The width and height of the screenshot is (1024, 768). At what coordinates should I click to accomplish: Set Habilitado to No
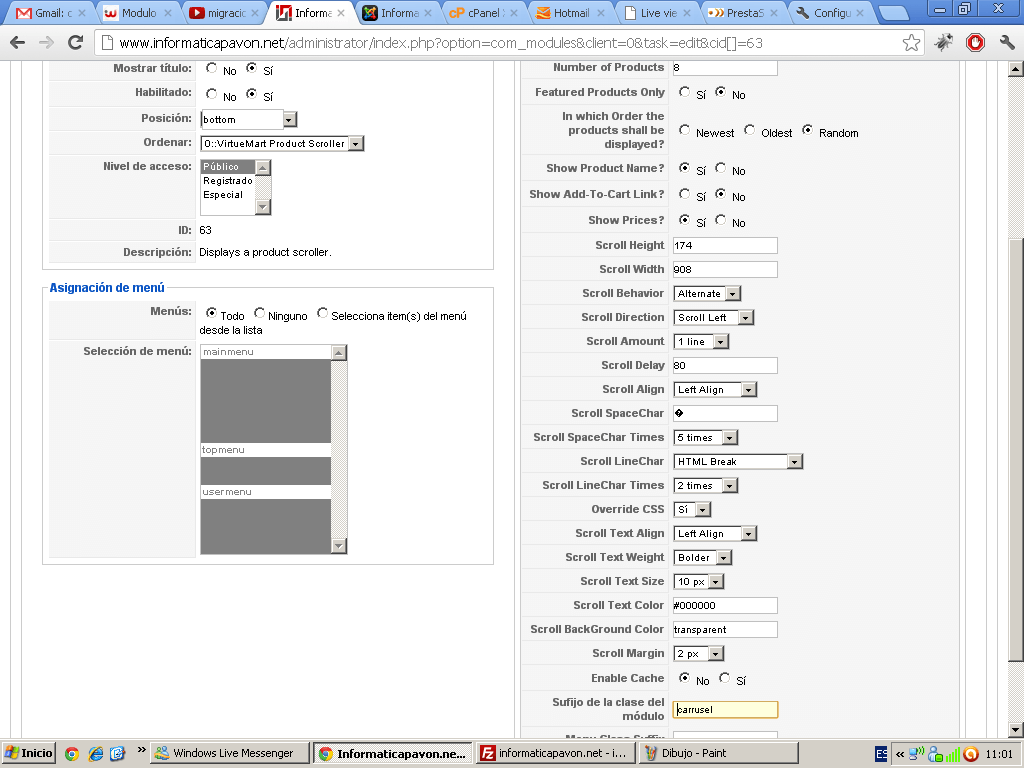[212, 94]
